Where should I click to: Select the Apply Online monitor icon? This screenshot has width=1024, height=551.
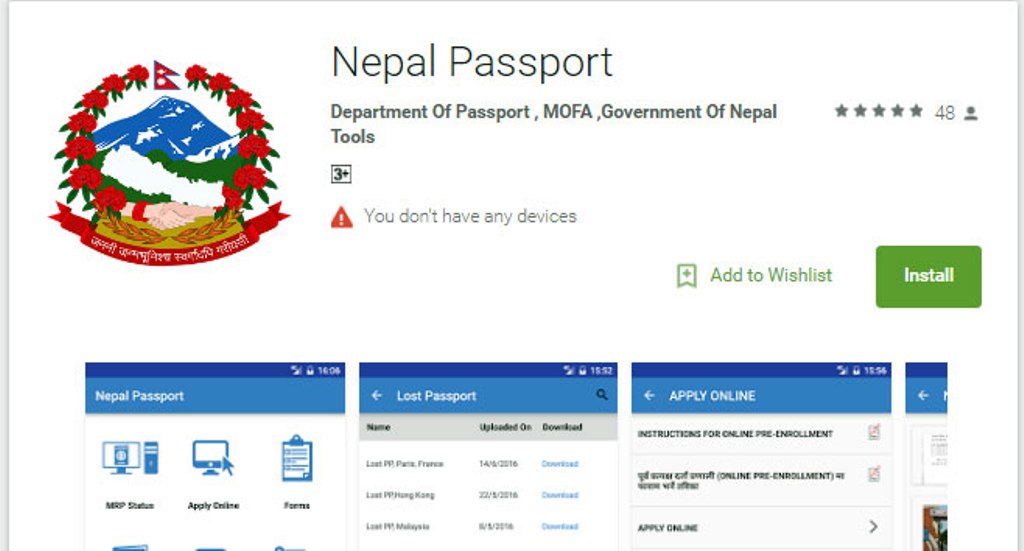point(213,458)
